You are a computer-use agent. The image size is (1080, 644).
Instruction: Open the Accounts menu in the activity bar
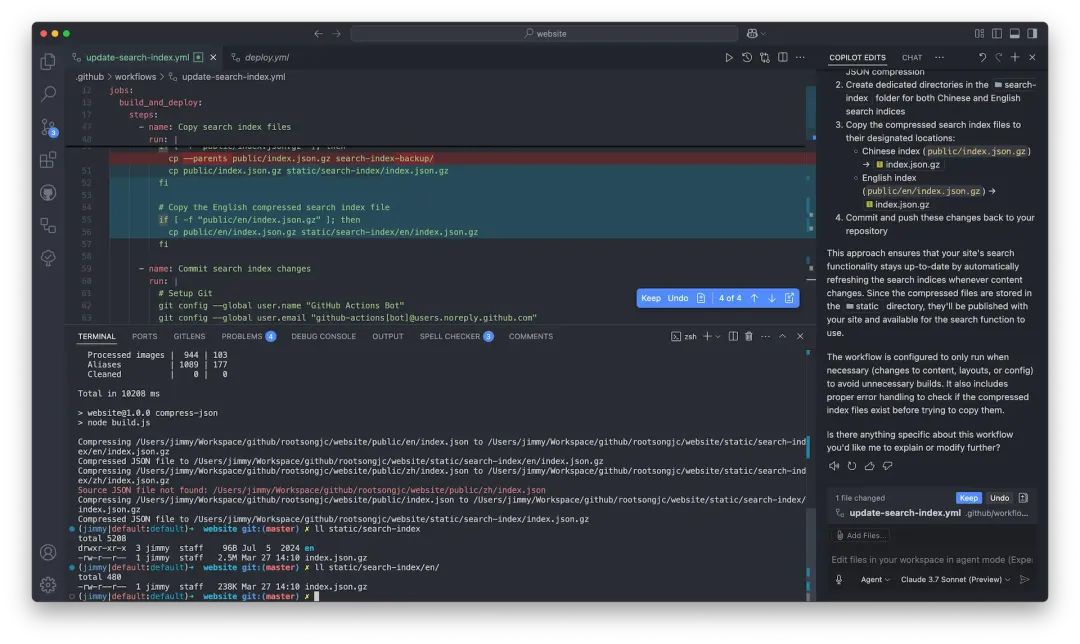point(48,552)
